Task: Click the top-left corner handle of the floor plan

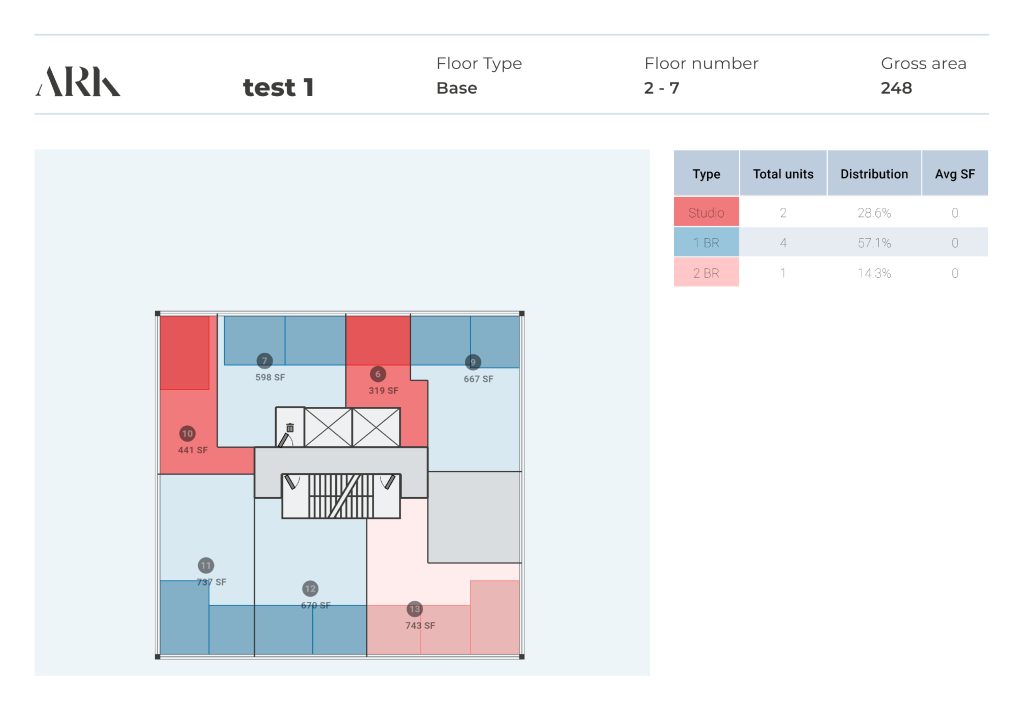Action: (158, 314)
